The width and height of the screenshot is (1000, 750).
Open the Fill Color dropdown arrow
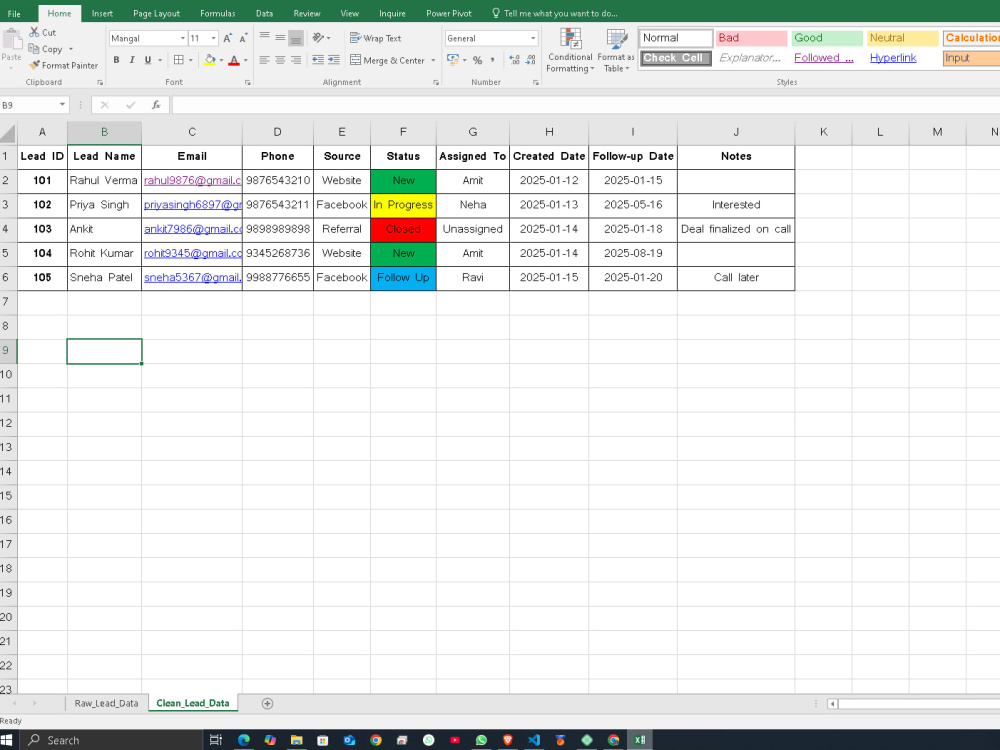[x=221, y=60]
